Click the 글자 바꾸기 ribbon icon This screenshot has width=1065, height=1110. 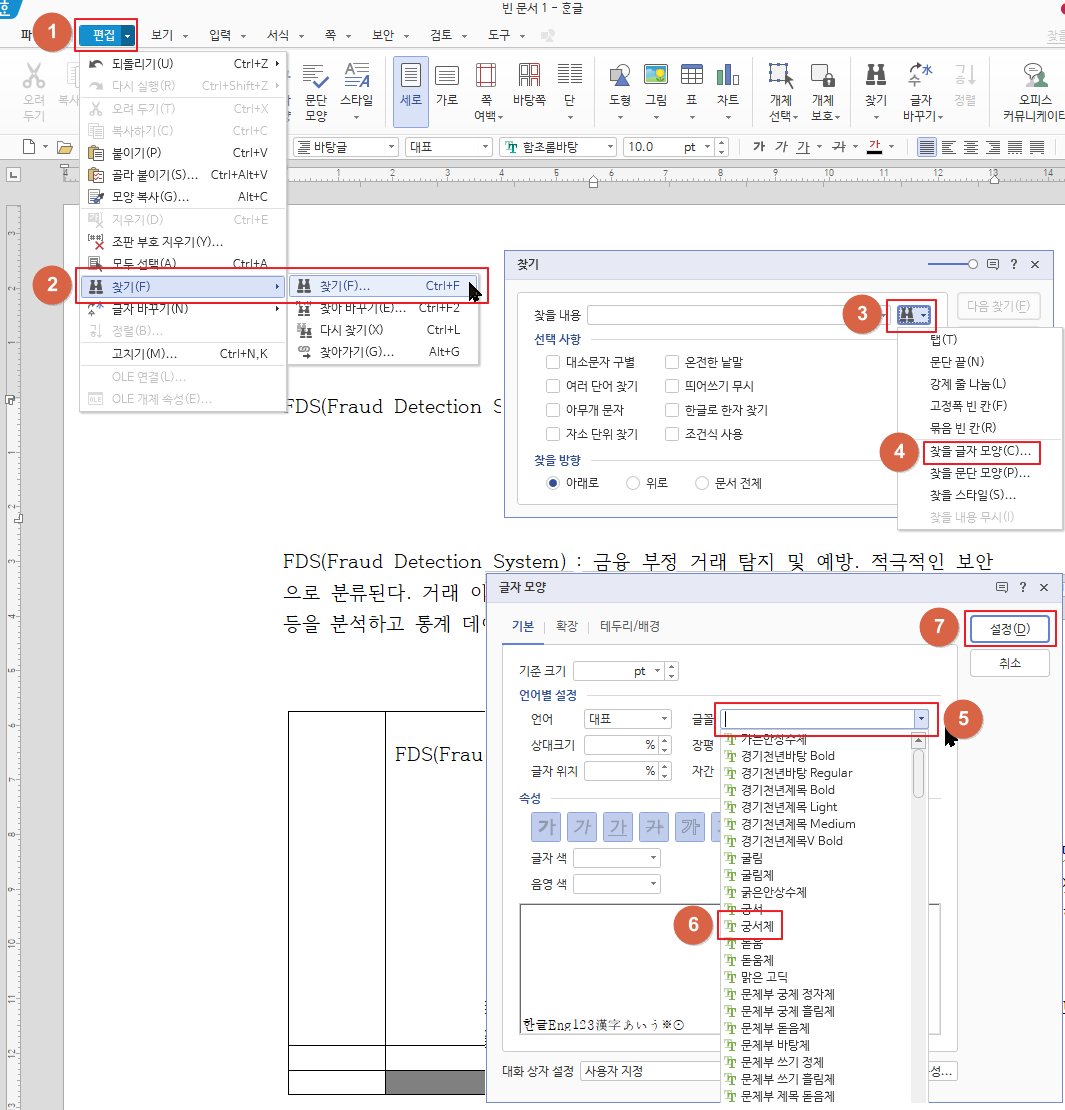pos(921,91)
